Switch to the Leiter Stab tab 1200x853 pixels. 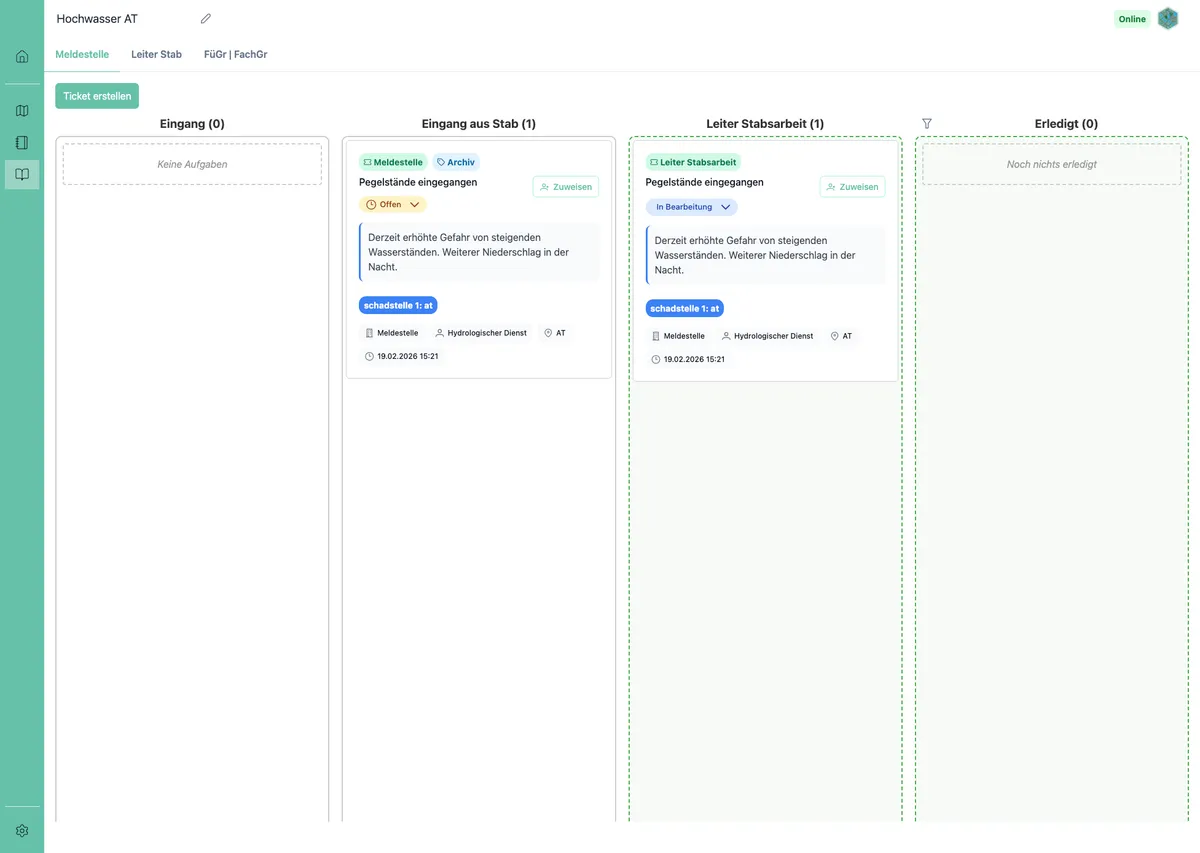(156, 54)
